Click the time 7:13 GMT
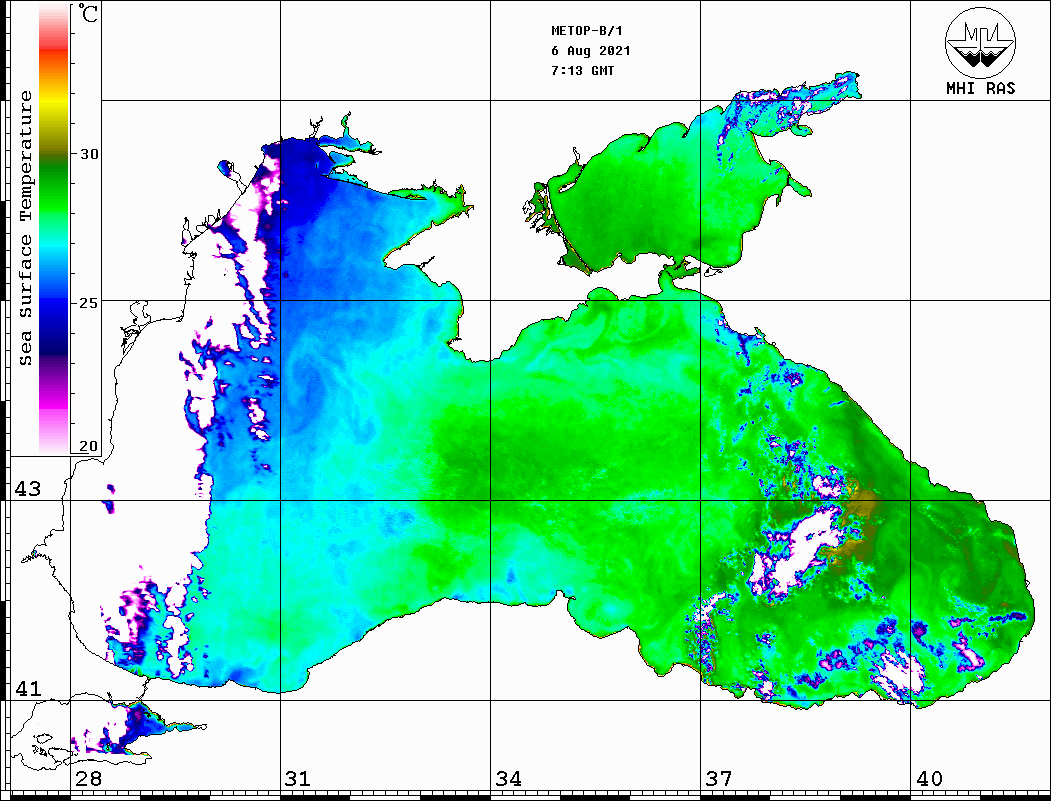Image resolution: width=1051 pixels, height=801 pixels. [x=582, y=71]
